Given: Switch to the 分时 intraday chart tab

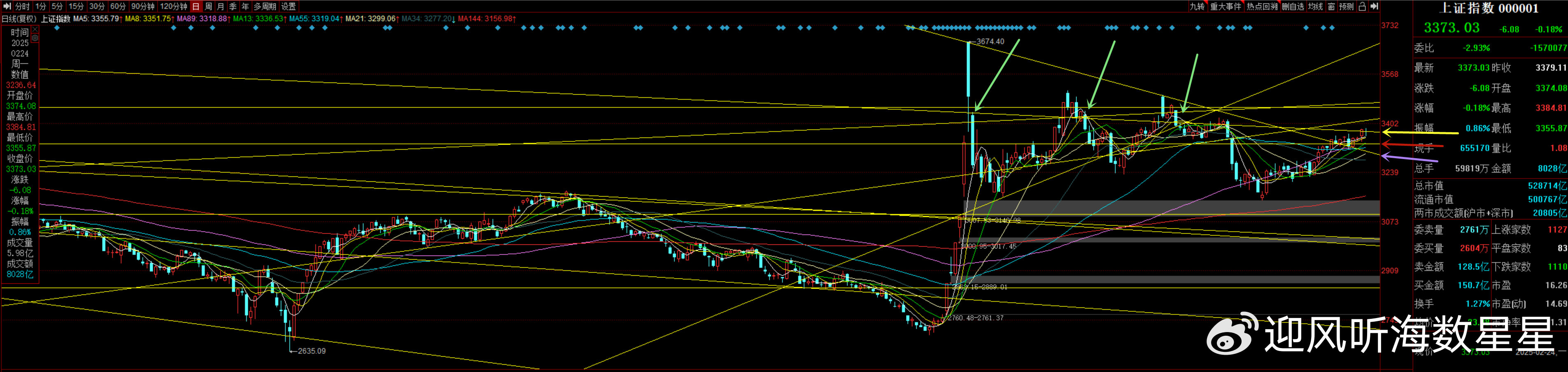Looking at the screenshot, I should tap(23, 6).
